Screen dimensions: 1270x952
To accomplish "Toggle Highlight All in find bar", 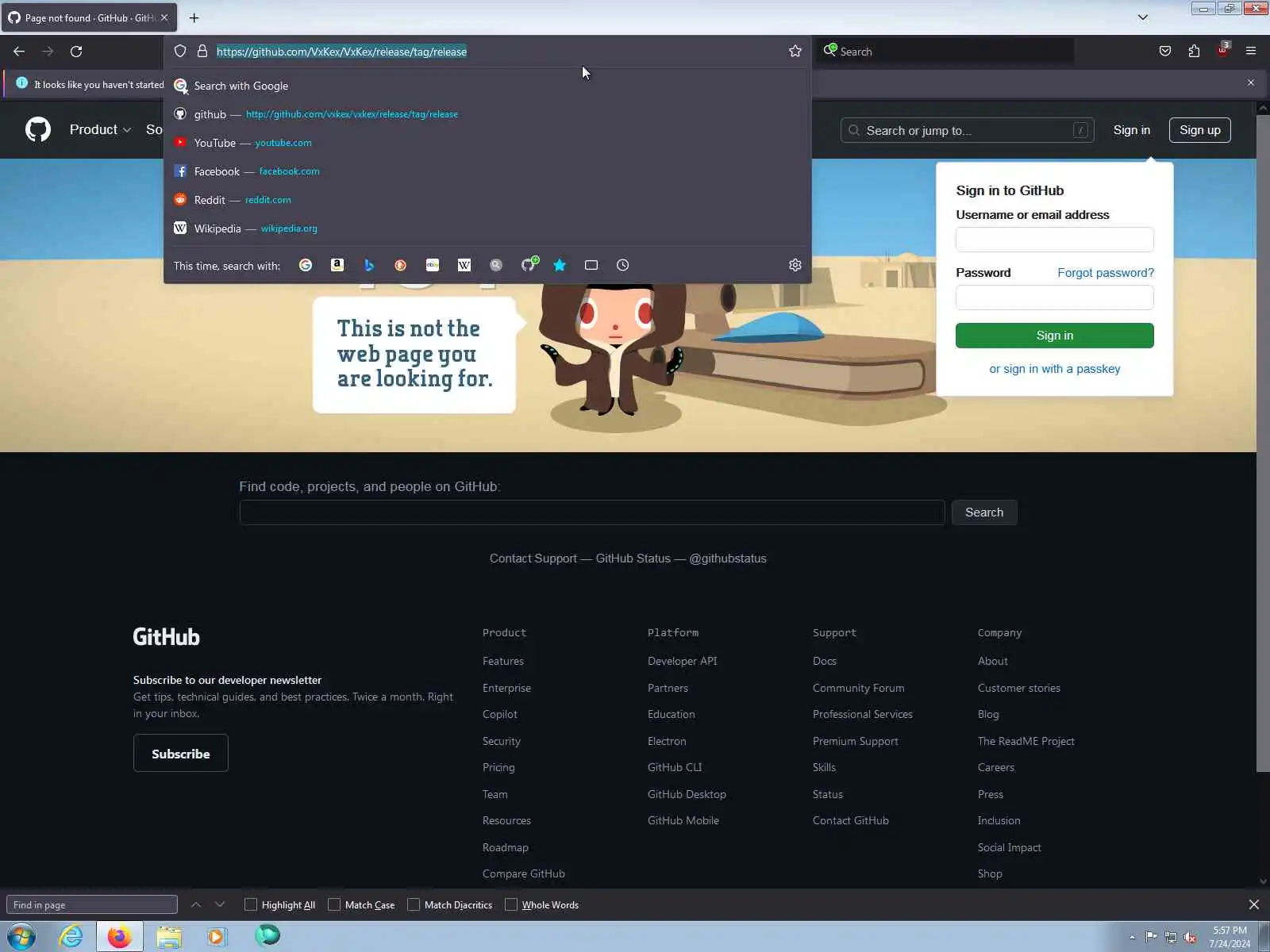I will coord(280,904).
